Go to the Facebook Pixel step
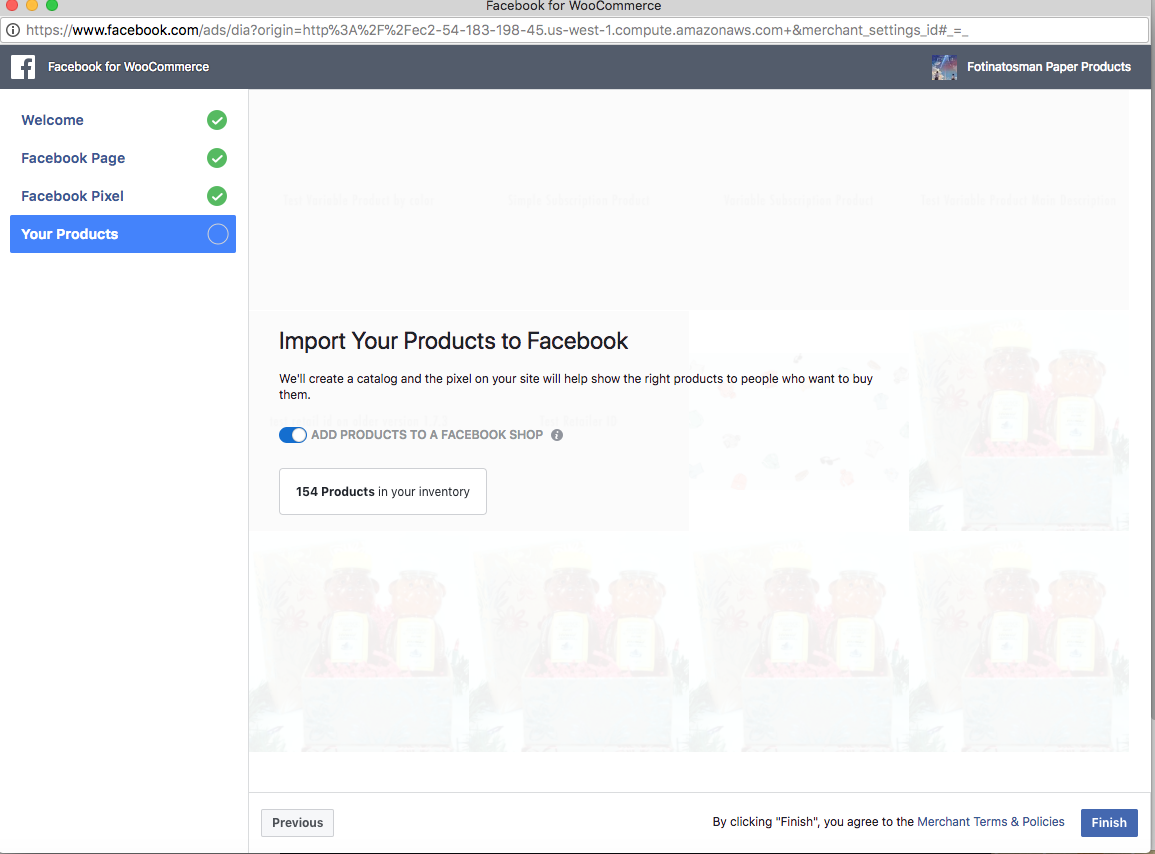The image size is (1155, 854). click(123, 196)
